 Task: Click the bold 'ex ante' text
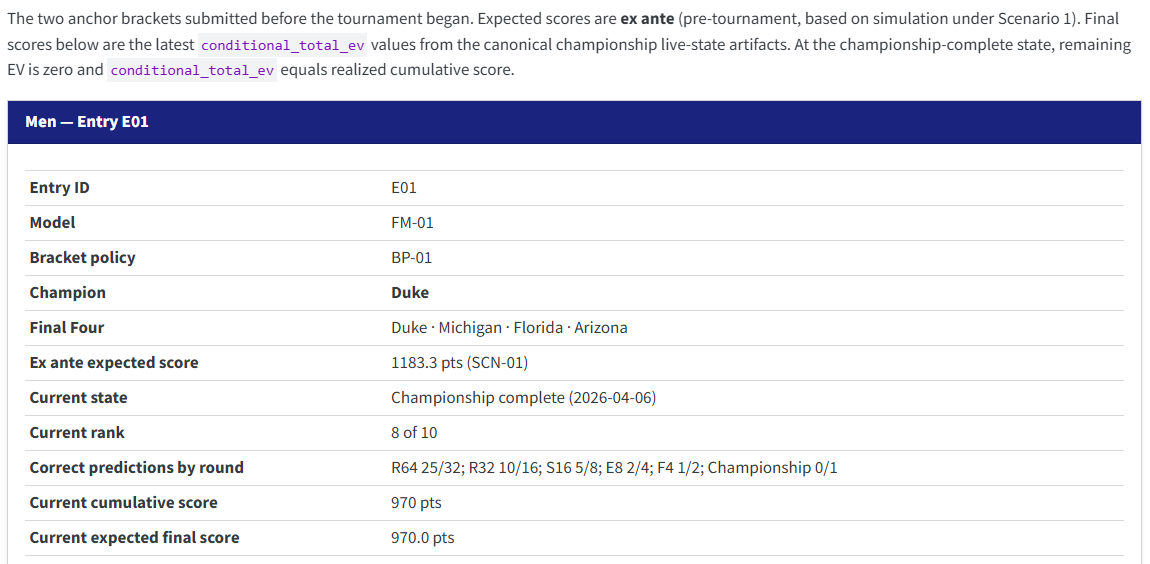(647, 18)
